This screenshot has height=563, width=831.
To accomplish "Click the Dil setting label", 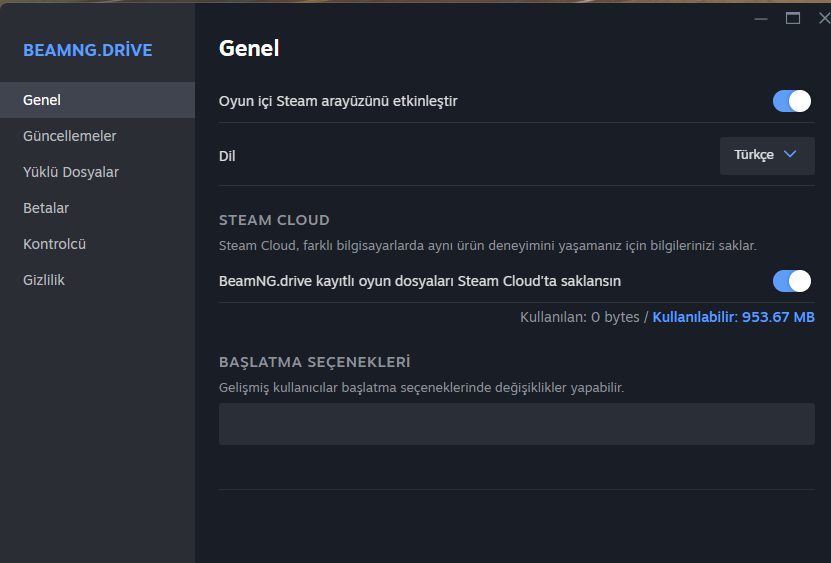I will (227, 156).
